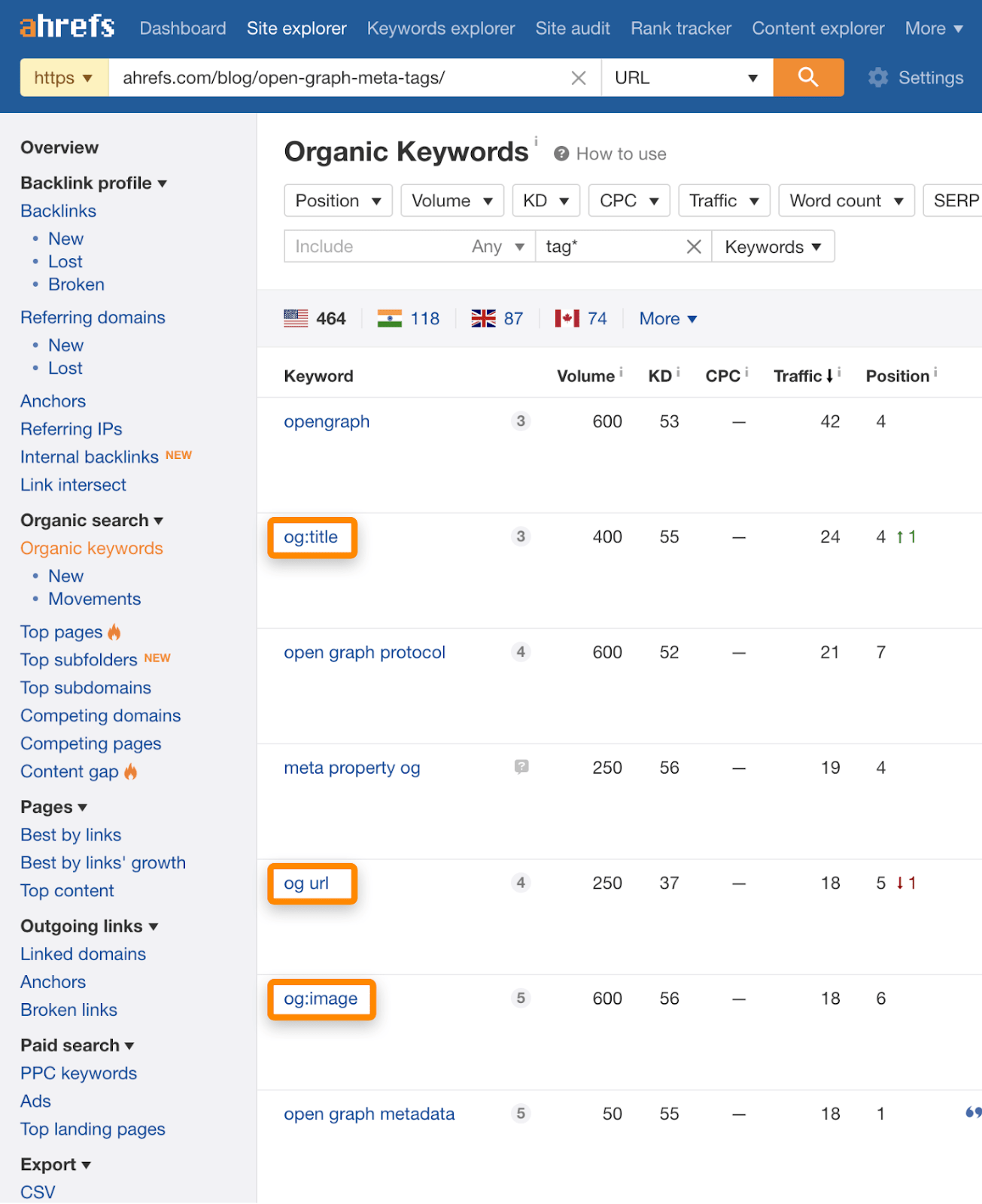Click the CPC column info icon
982x1204 pixels.
coord(746,372)
